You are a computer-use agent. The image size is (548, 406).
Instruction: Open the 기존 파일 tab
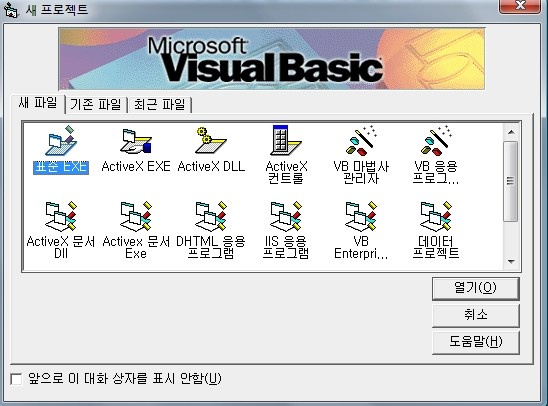coord(95,104)
